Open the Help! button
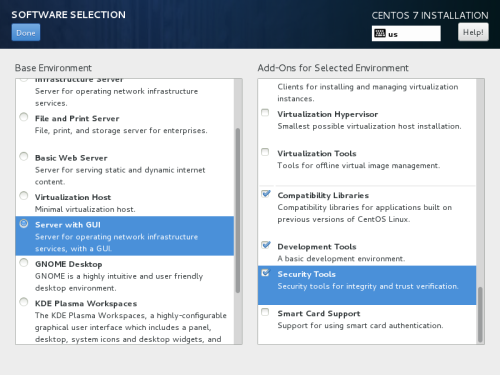Screen dimensions: 500x375 click(x=473, y=32)
